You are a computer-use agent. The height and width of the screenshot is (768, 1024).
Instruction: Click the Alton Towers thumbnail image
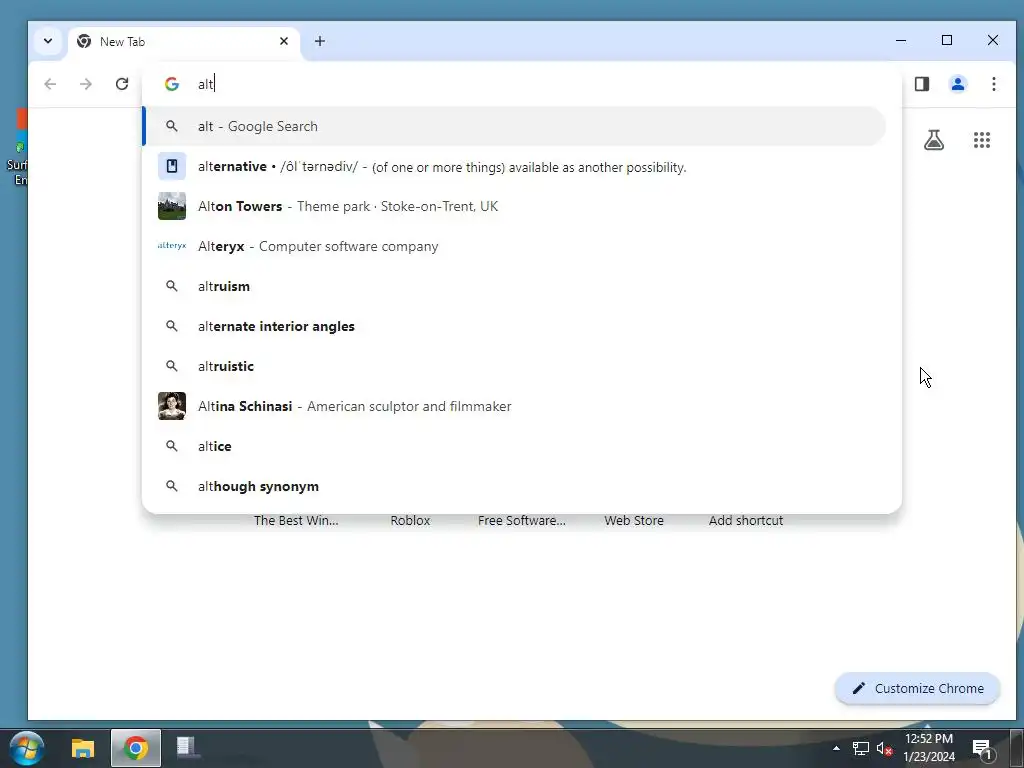172,206
